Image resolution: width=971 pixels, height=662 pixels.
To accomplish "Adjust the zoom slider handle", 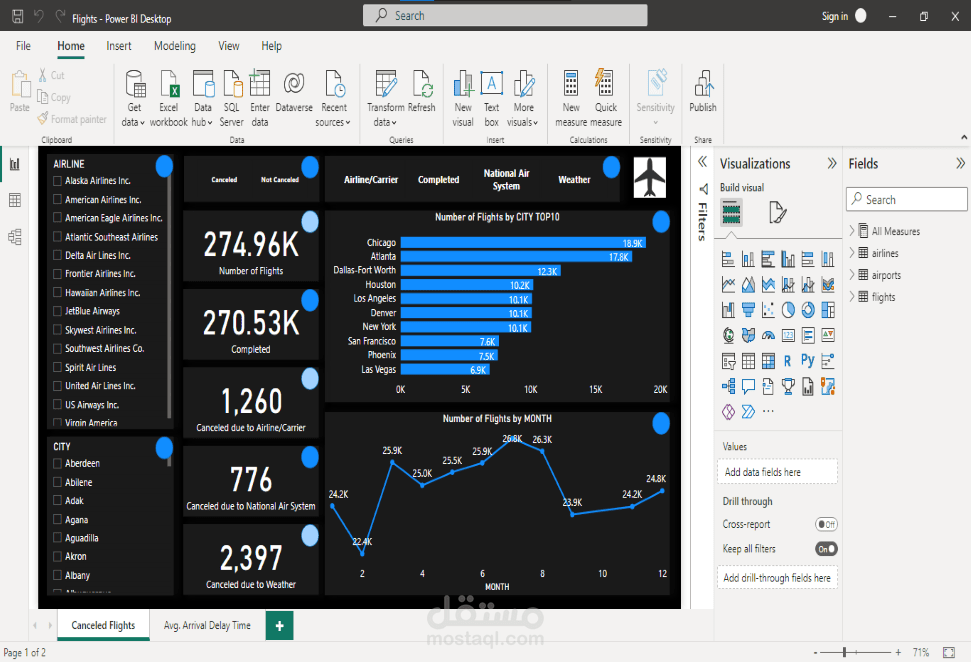I will [x=844, y=652].
